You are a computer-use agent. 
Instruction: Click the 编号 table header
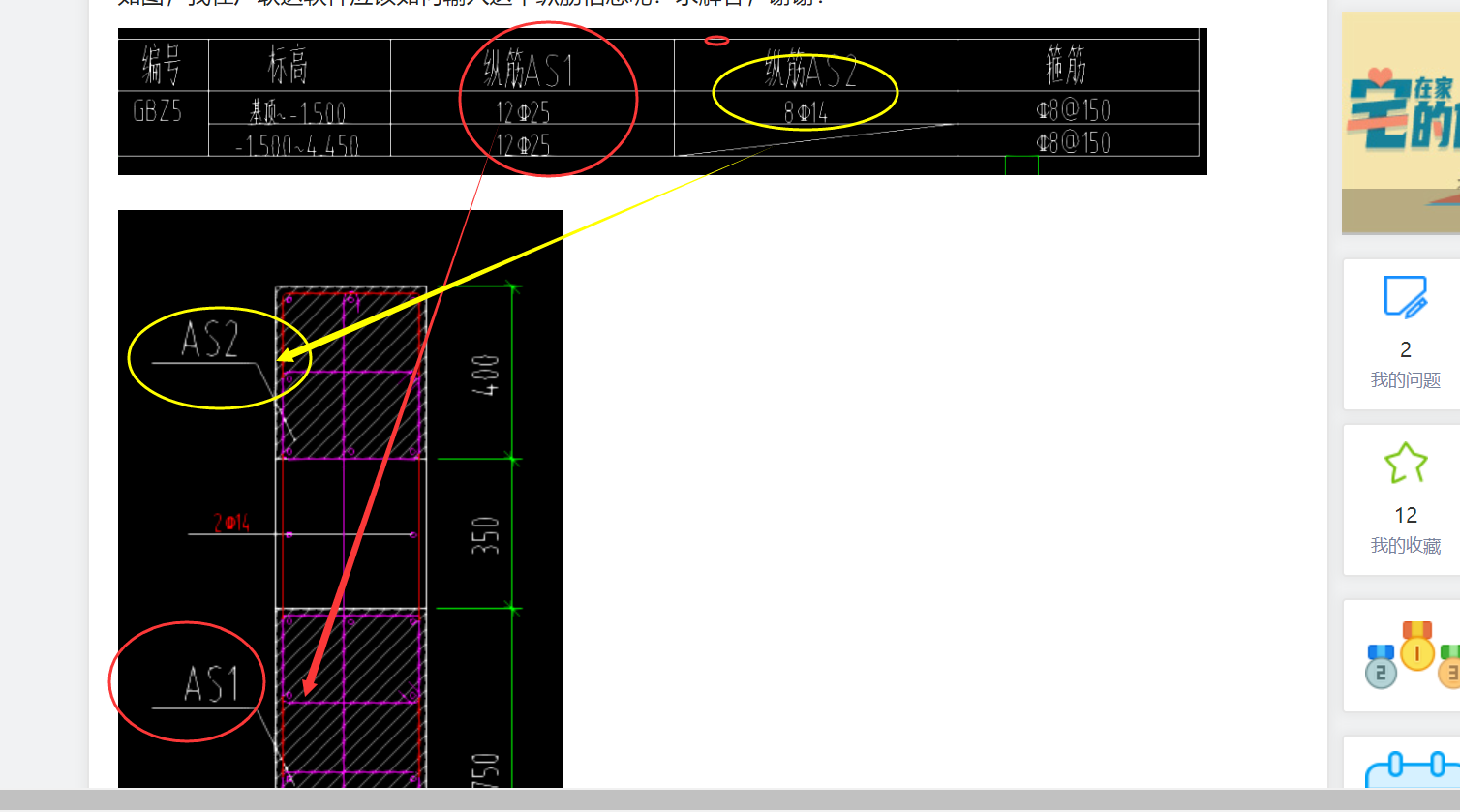(x=161, y=66)
